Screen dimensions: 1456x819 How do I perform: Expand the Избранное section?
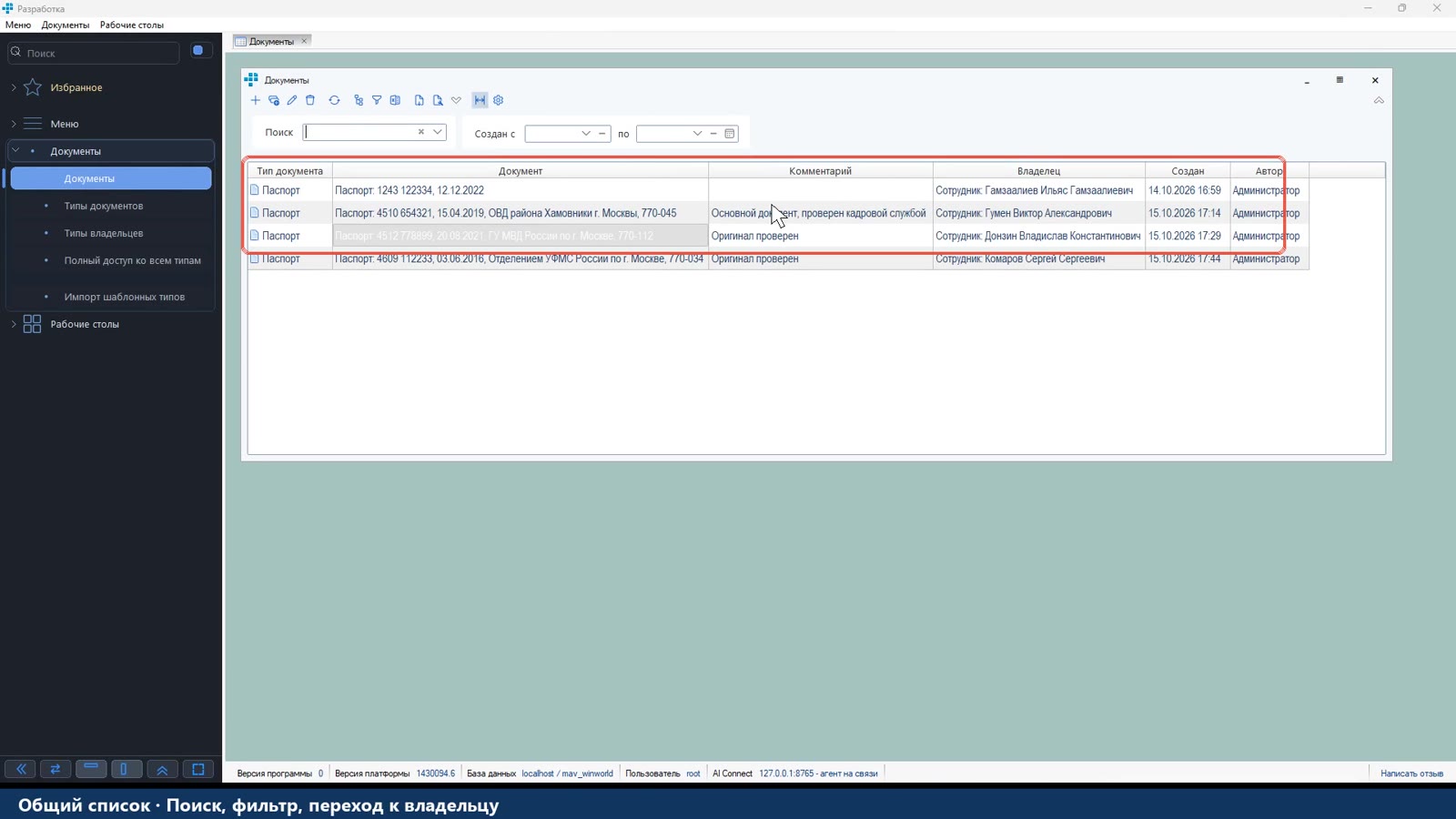(x=14, y=87)
